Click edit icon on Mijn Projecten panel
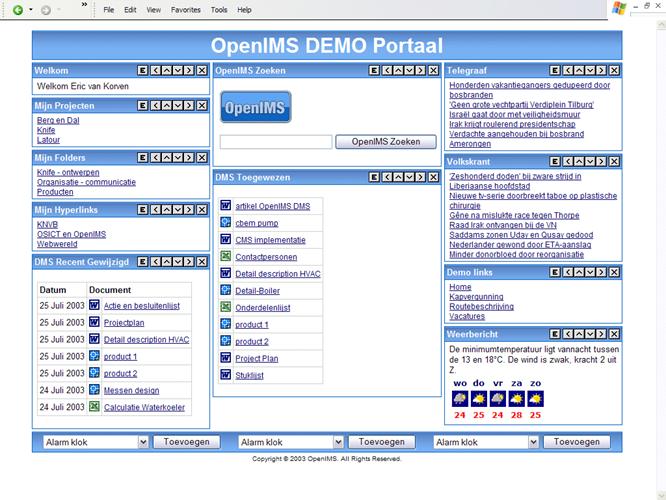The image size is (666, 500). (x=143, y=104)
